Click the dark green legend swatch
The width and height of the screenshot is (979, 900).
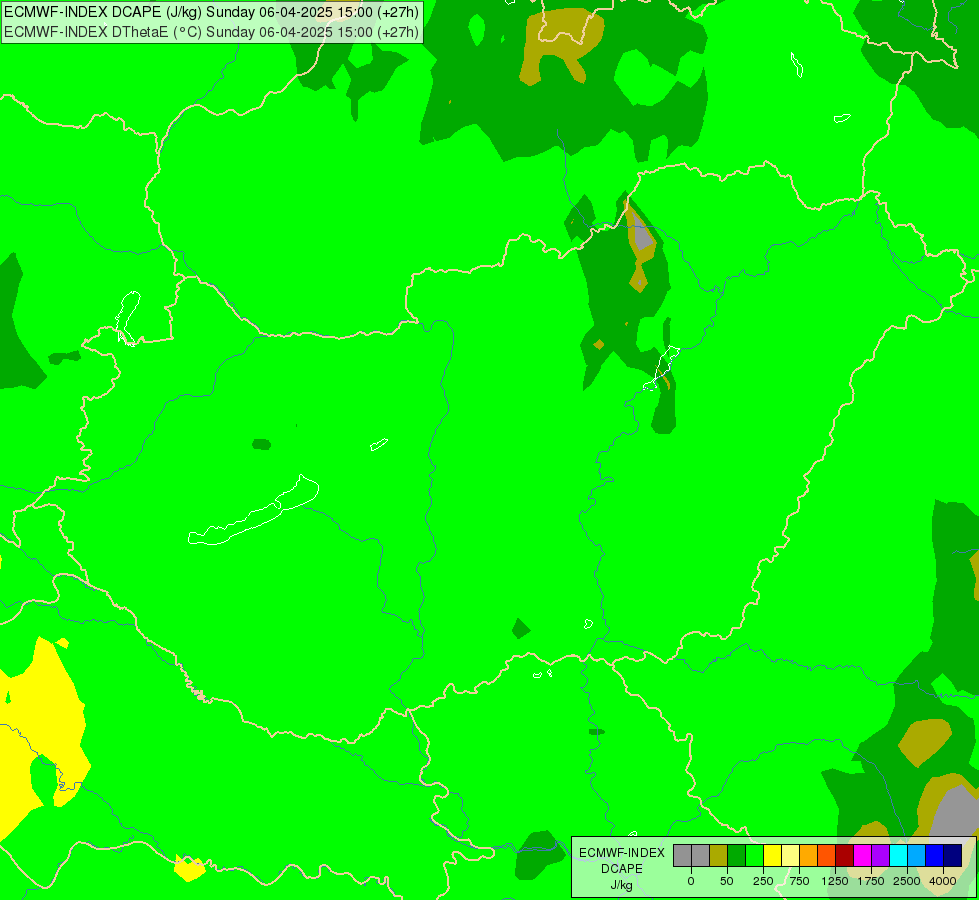(x=737, y=855)
